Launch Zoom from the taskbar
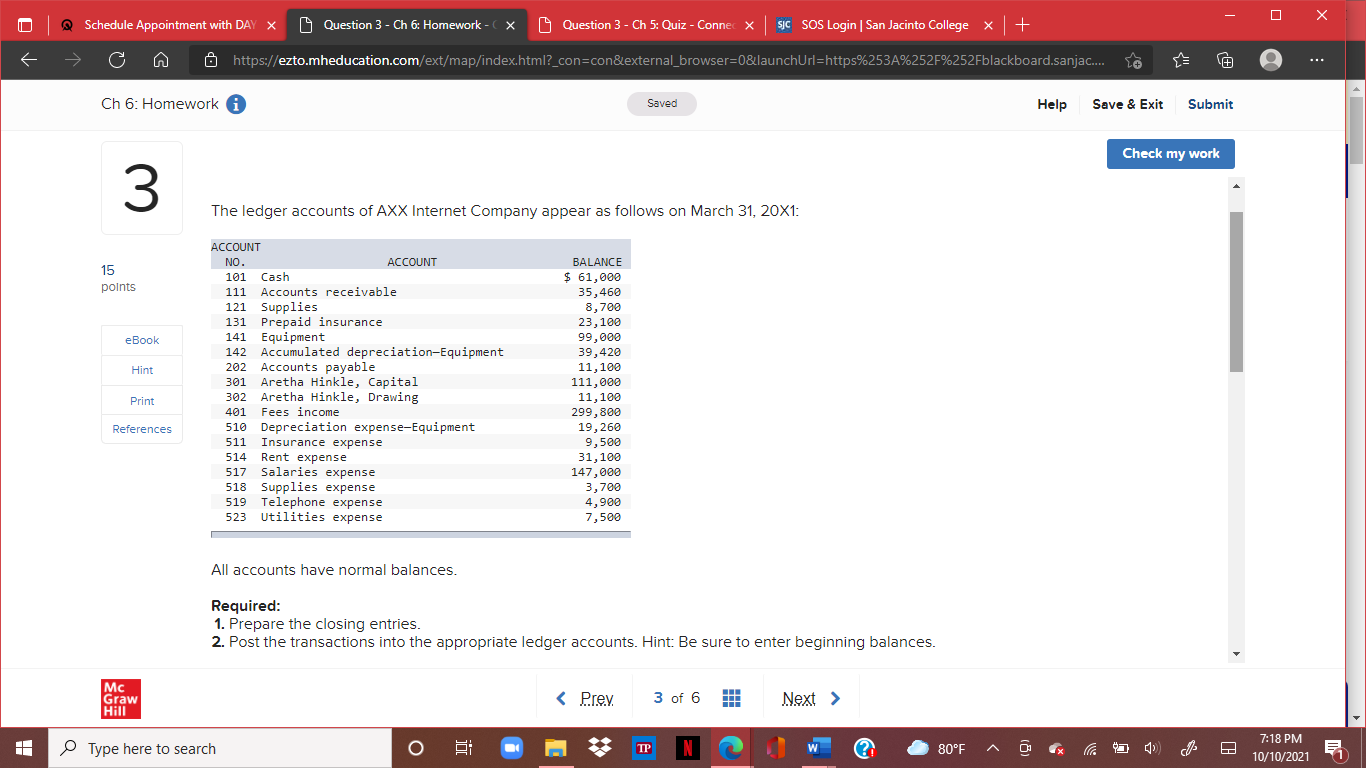This screenshot has width=1366, height=768. pyautogui.click(x=512, y=748)
